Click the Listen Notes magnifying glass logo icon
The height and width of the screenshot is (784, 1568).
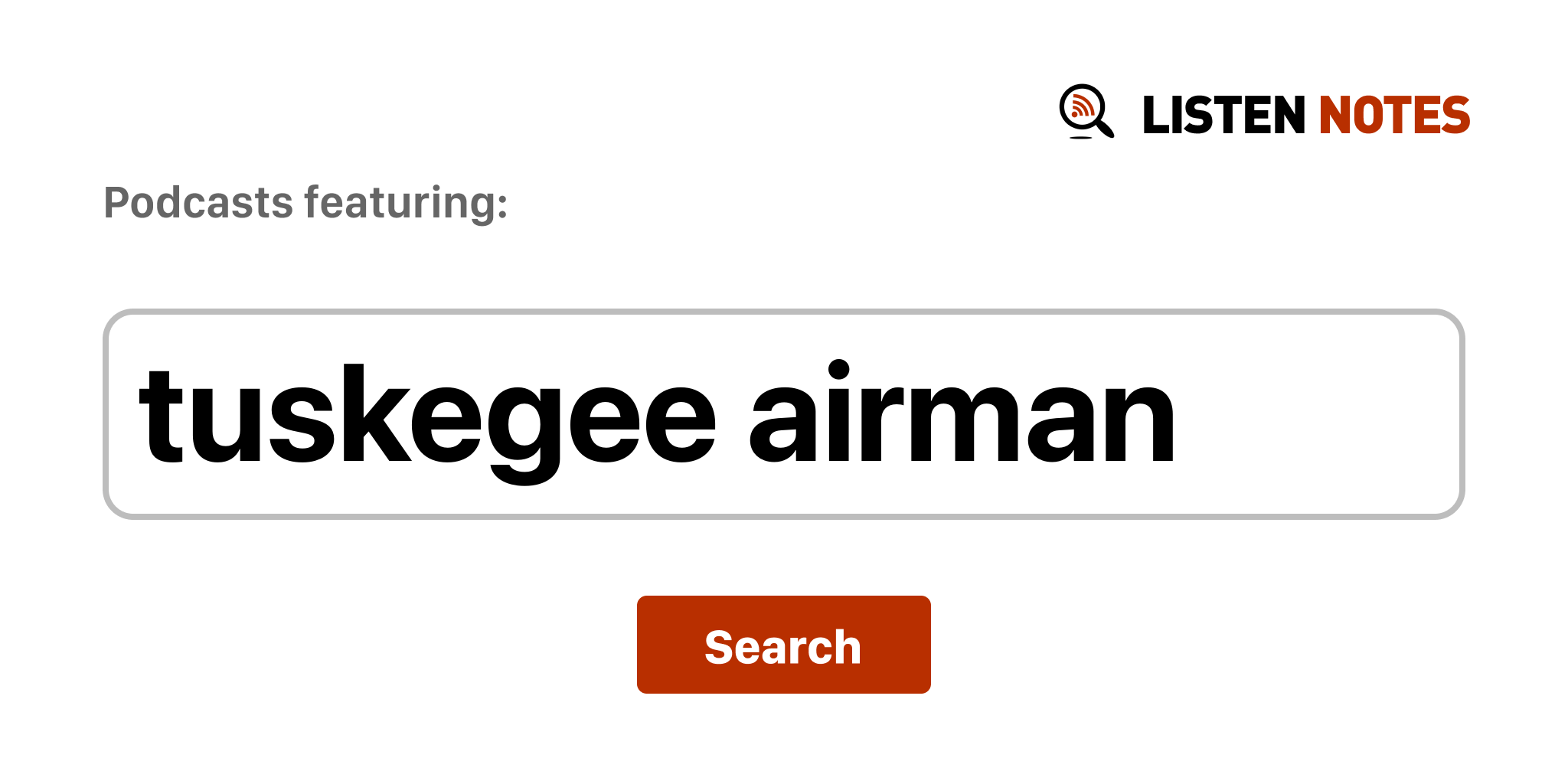tap(1086, 112)
